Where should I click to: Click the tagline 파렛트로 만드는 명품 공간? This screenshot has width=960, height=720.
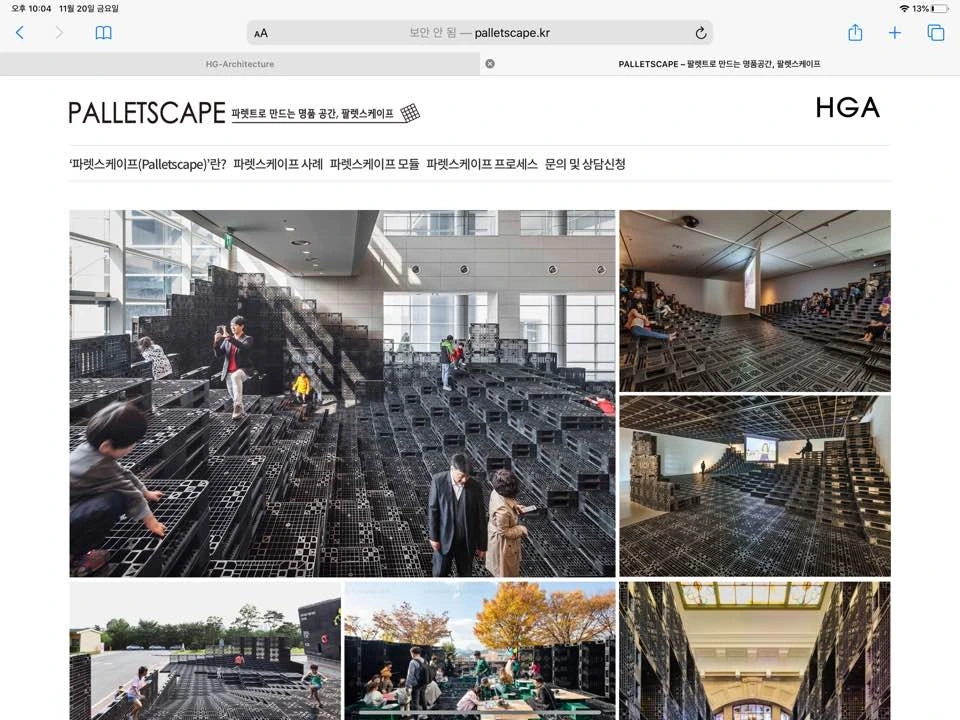[x=312, y=113]
